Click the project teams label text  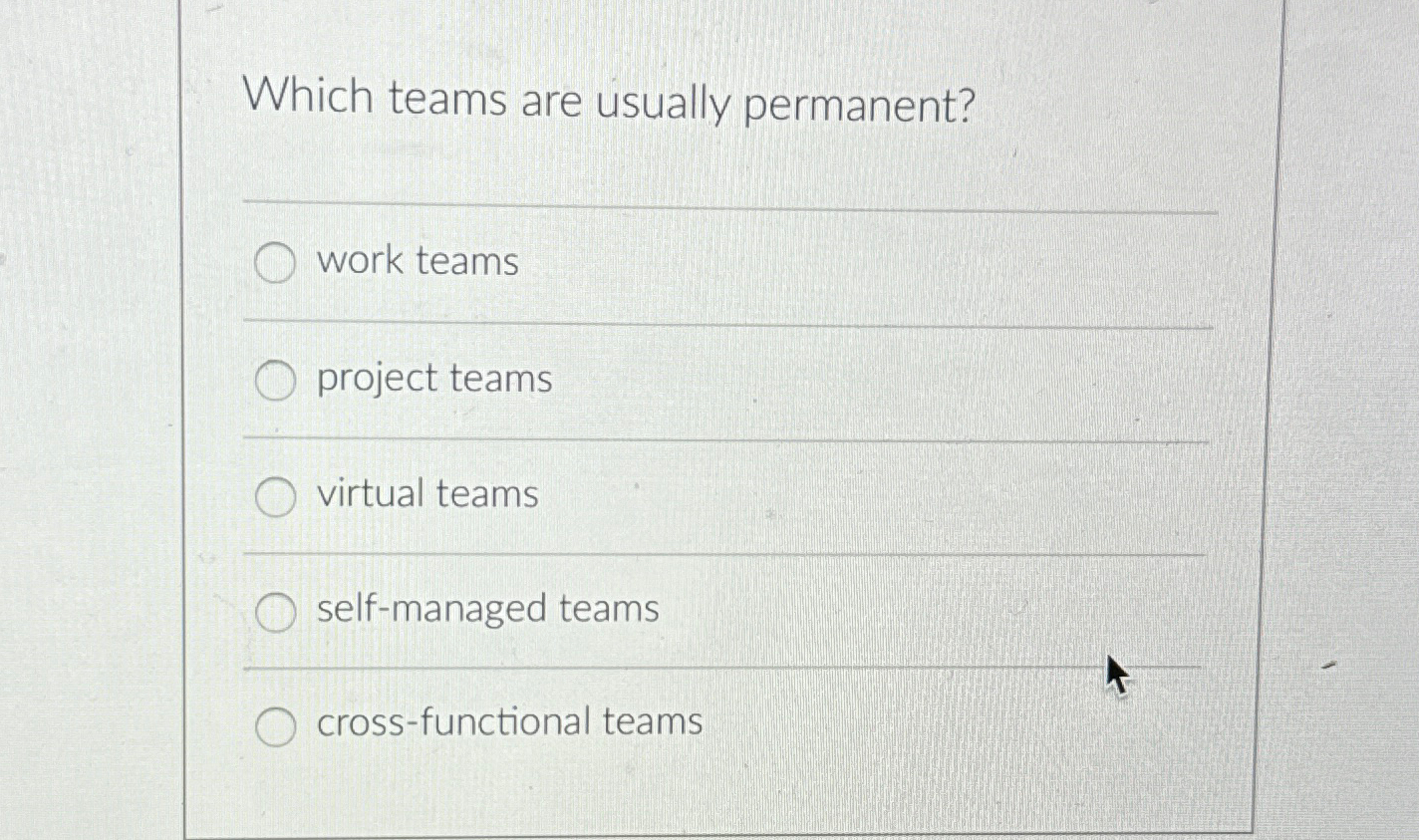(x=433, y=379)
